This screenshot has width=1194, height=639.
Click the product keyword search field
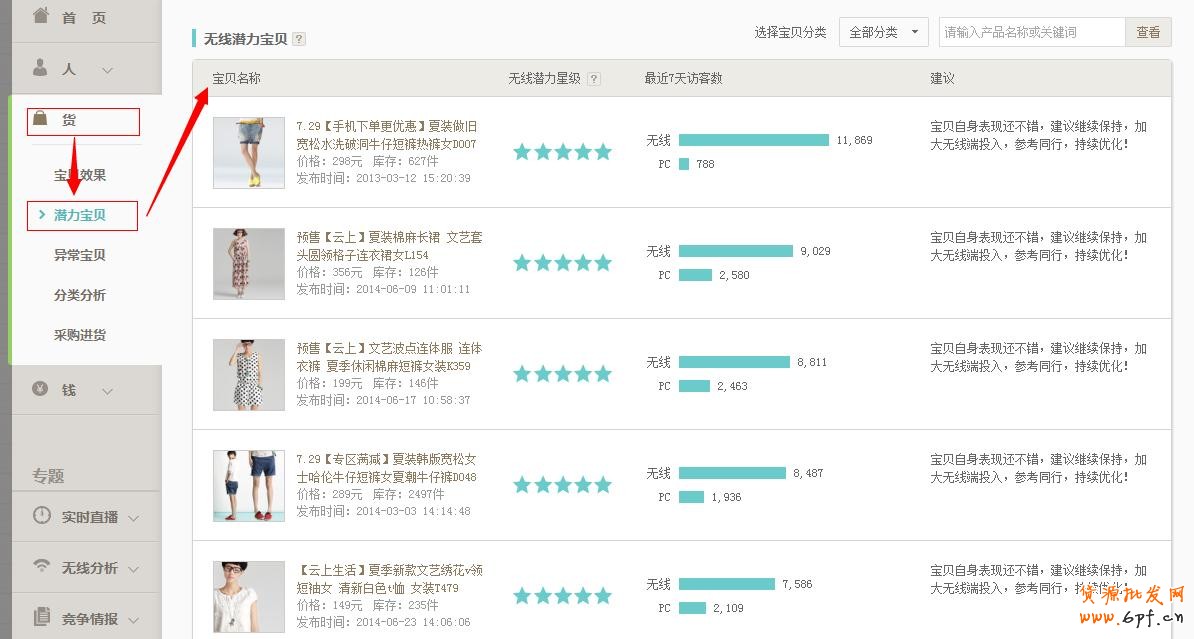pos(1031,32)
